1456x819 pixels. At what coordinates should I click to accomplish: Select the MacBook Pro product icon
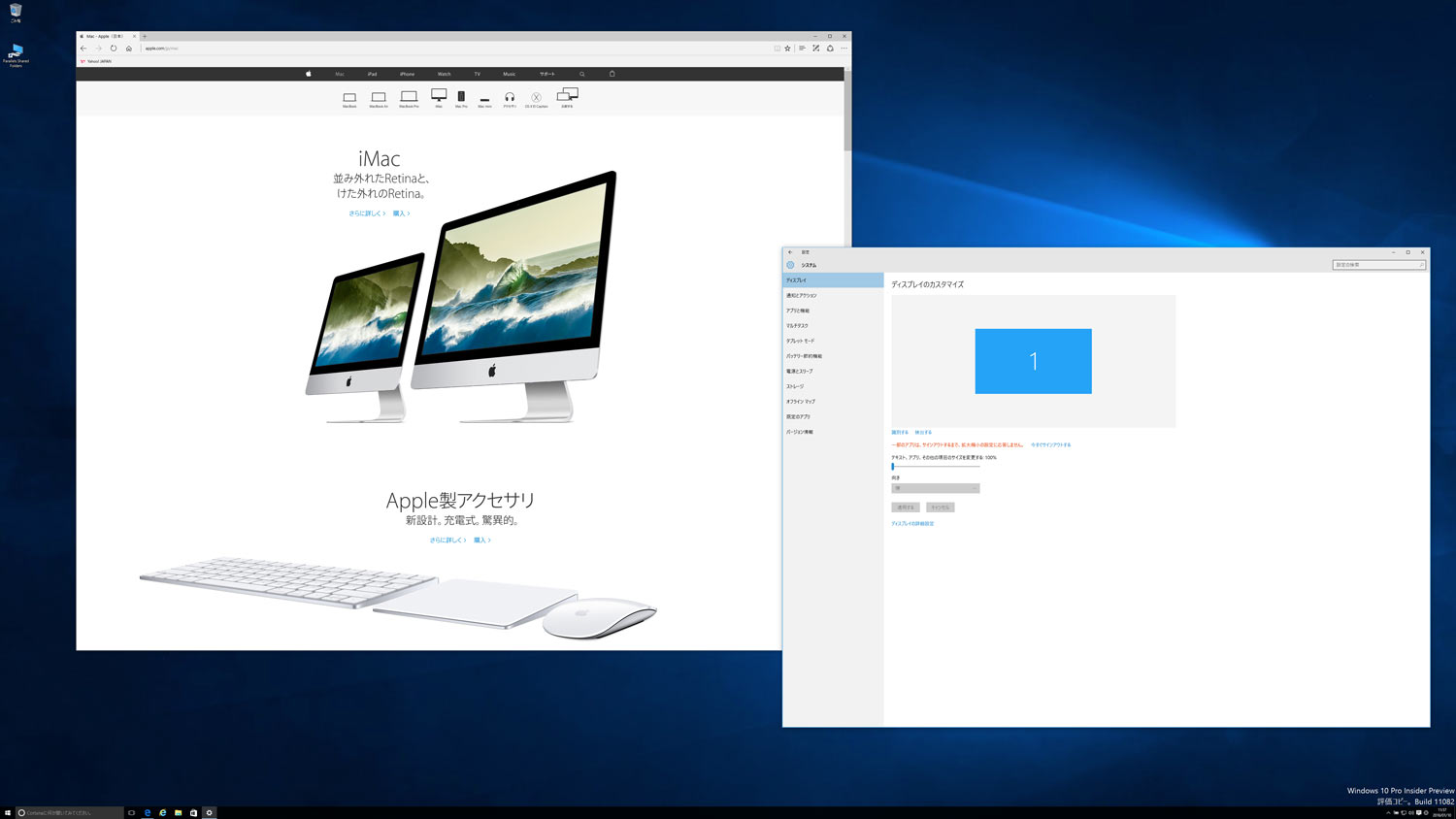click(409, 99)
